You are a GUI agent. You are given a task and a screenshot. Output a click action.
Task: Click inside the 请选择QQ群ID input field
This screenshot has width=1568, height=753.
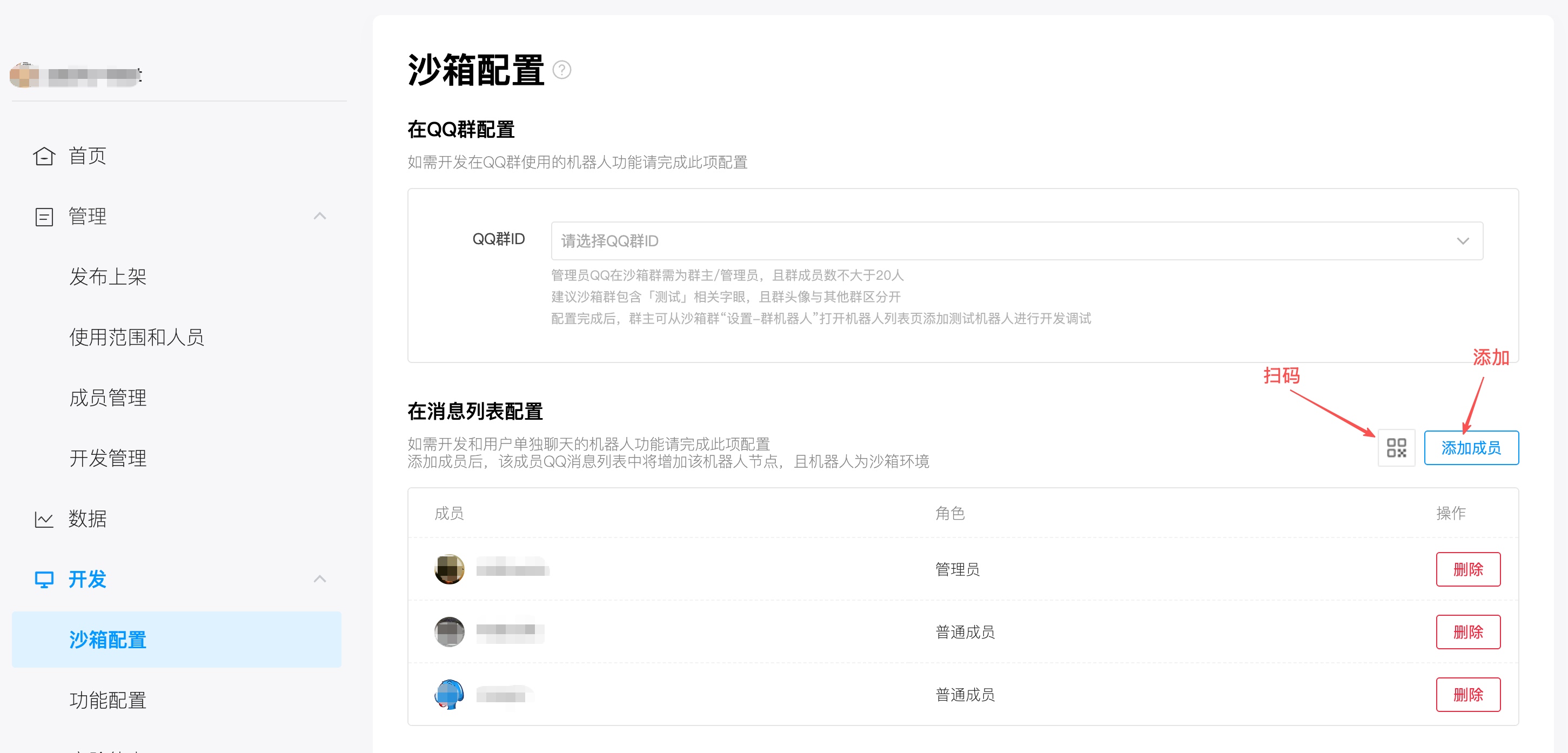pyautogui.click(x=731, y=240)
